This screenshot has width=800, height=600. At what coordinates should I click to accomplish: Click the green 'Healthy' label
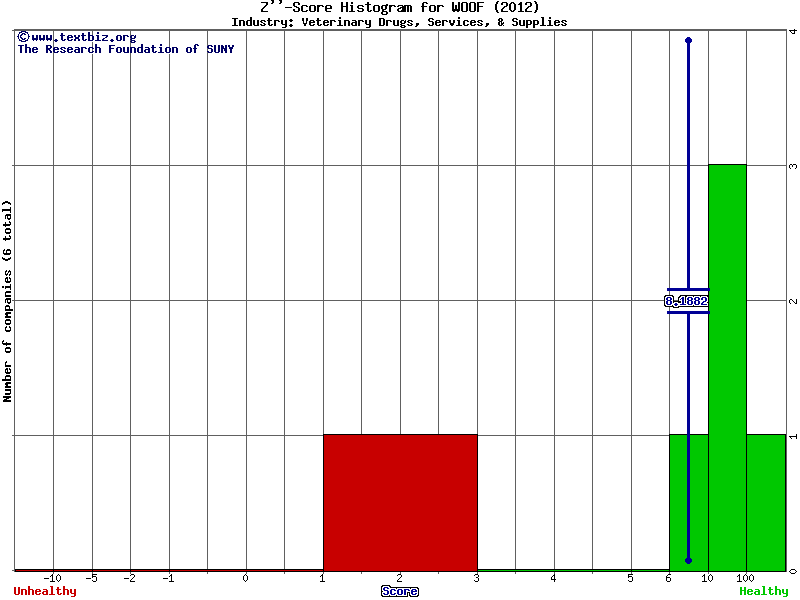[x=764, y=591]
